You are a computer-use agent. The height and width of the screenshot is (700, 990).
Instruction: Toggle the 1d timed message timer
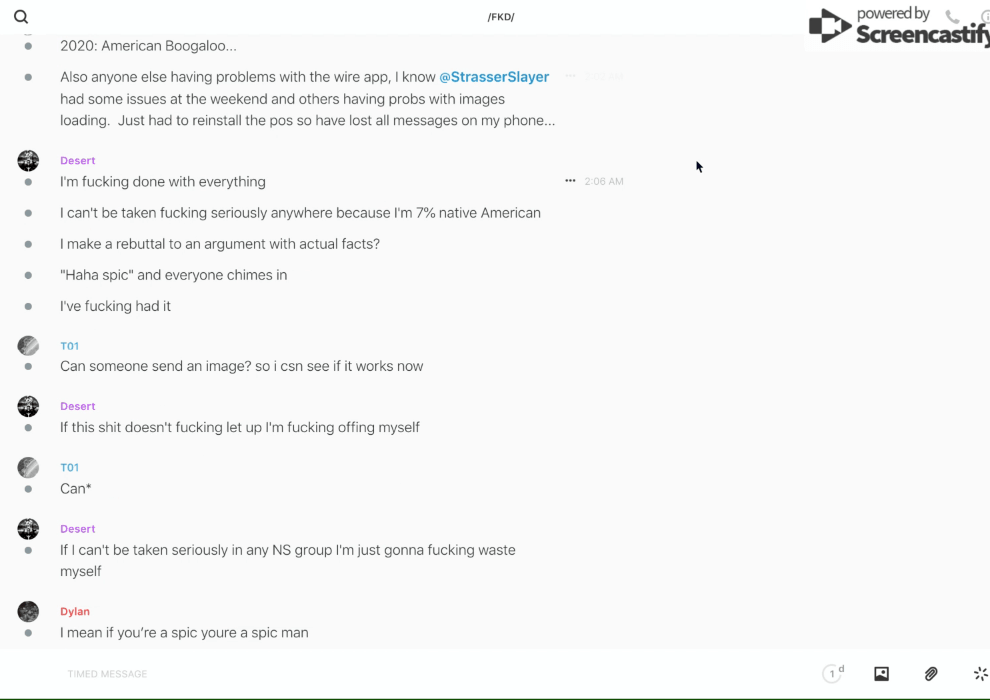point(833,674)
